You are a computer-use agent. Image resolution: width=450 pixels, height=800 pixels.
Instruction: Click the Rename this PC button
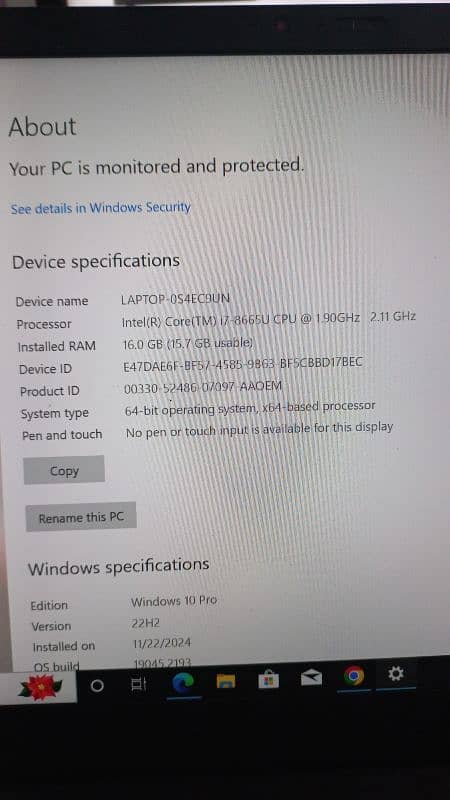tap(81, 517)
